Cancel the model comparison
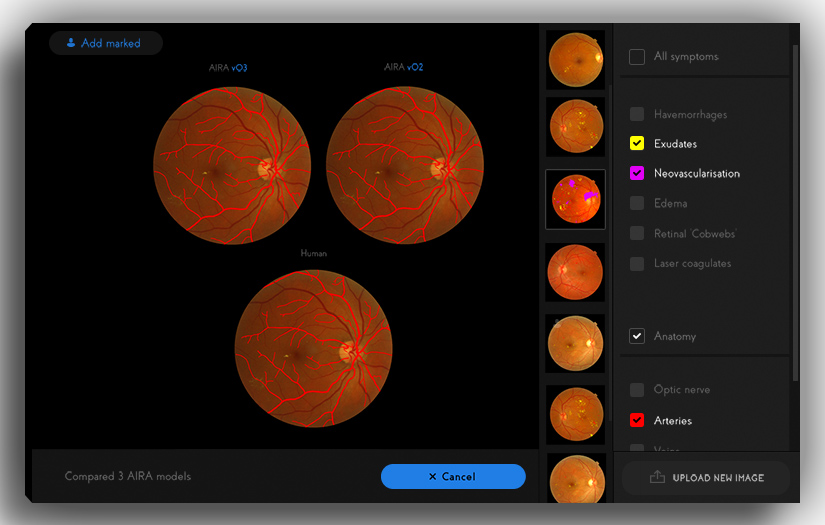The image size is (825, 525). point(453,477)
